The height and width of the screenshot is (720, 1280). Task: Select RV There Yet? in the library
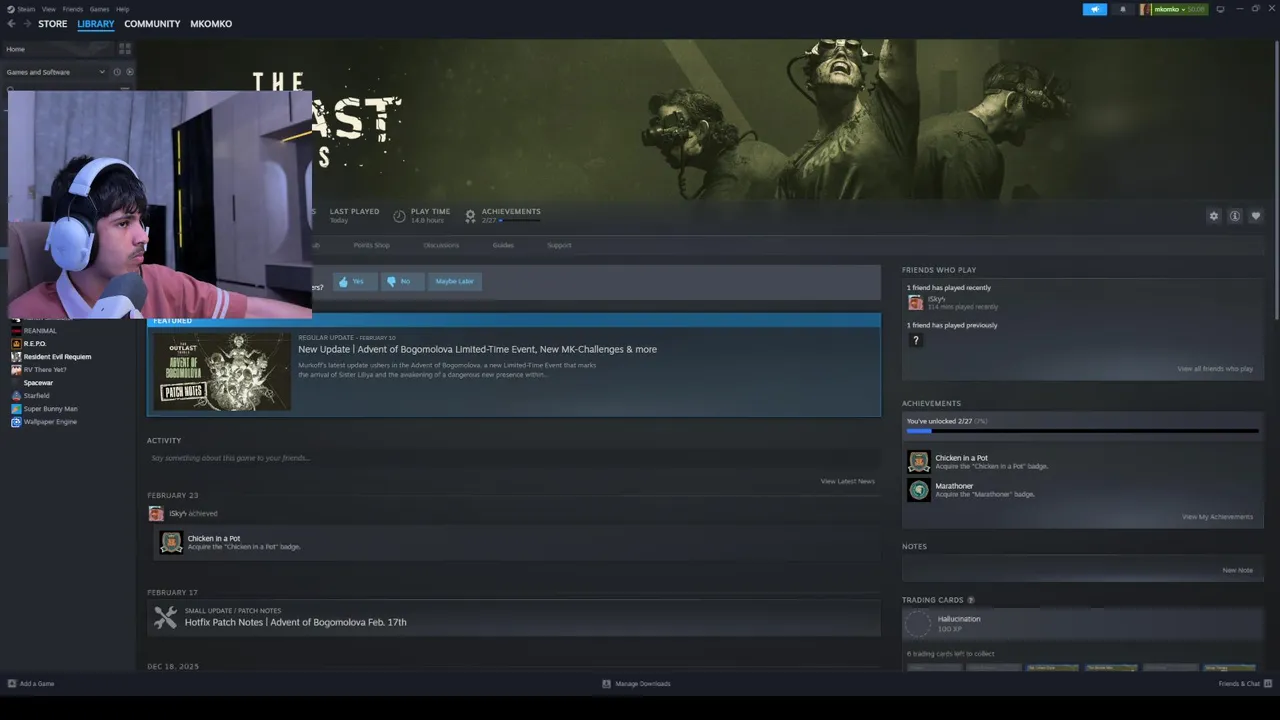pyautogui.click(x=45, y=370)
